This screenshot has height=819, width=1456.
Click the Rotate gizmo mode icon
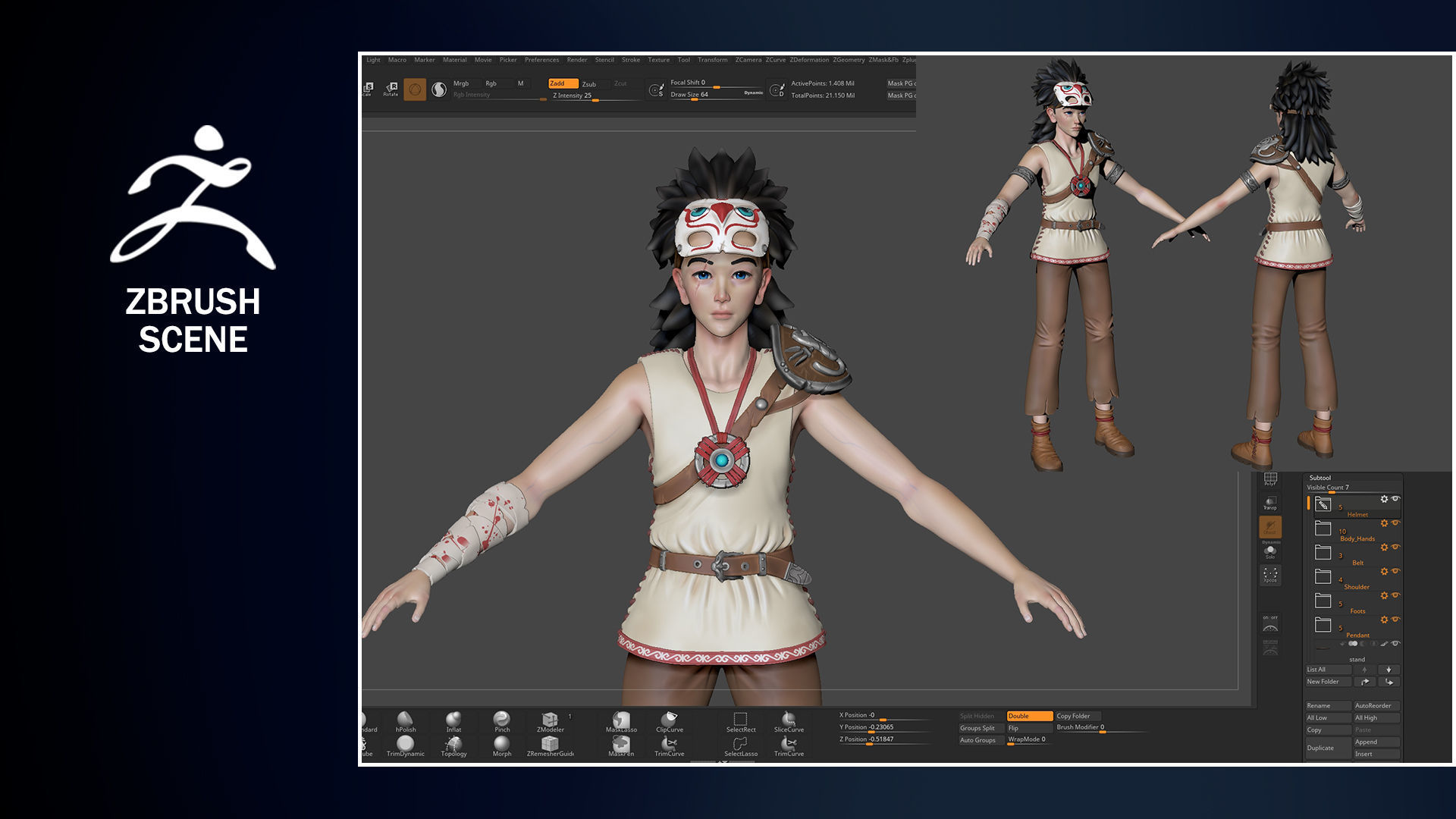point(391,89)
